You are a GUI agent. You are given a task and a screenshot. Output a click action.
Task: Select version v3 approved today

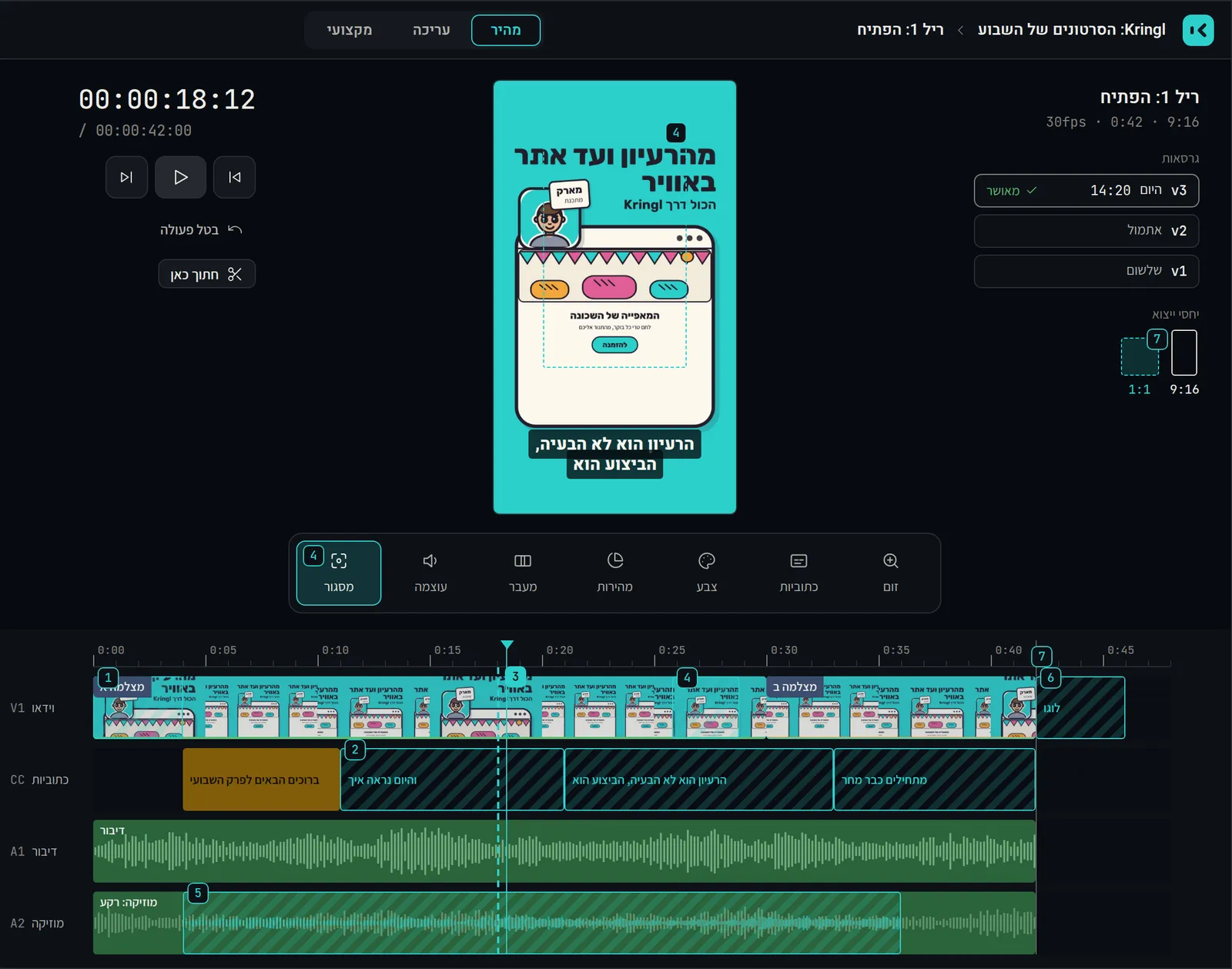1086,190
